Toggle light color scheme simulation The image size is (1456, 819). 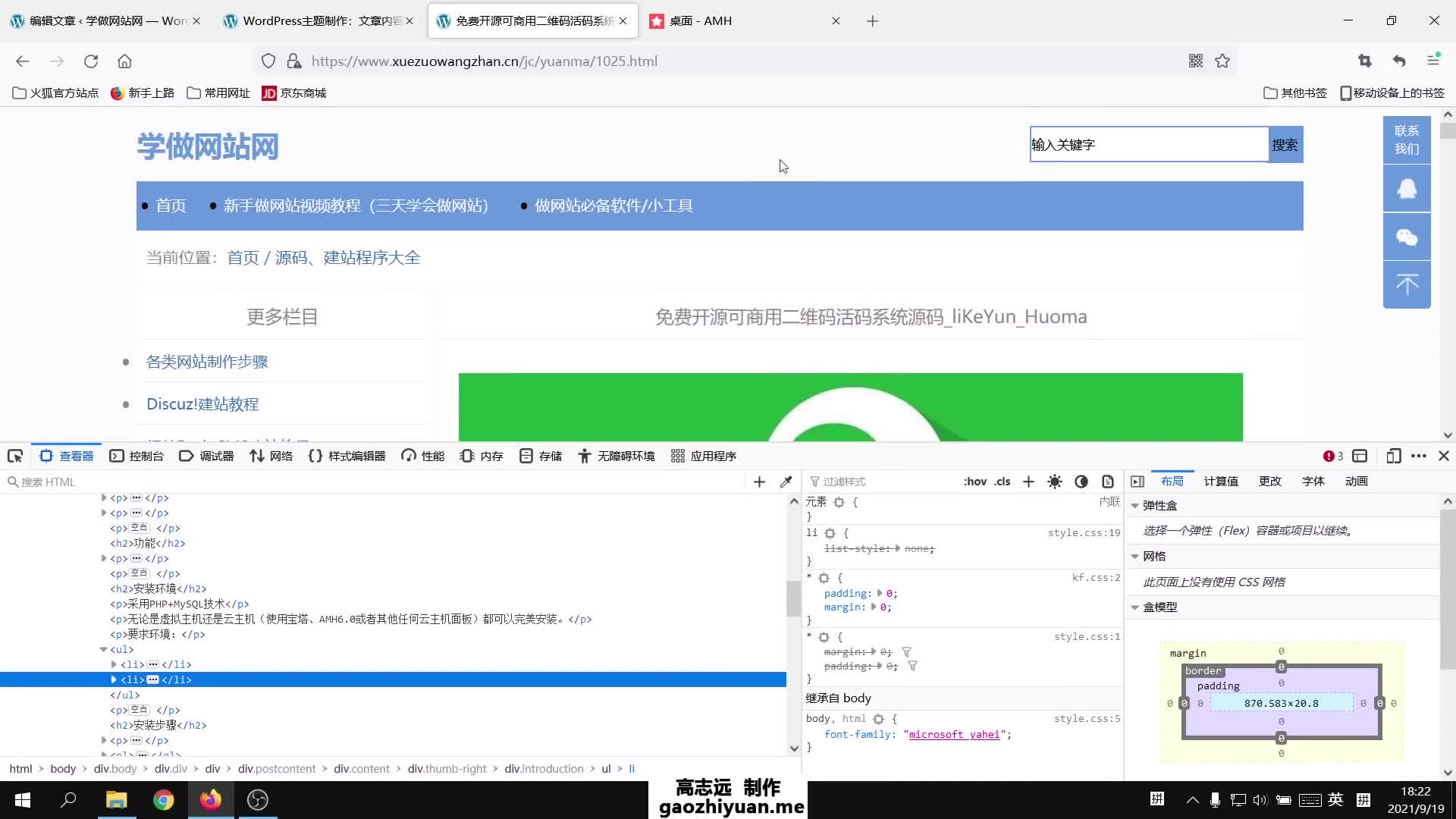1054,481
